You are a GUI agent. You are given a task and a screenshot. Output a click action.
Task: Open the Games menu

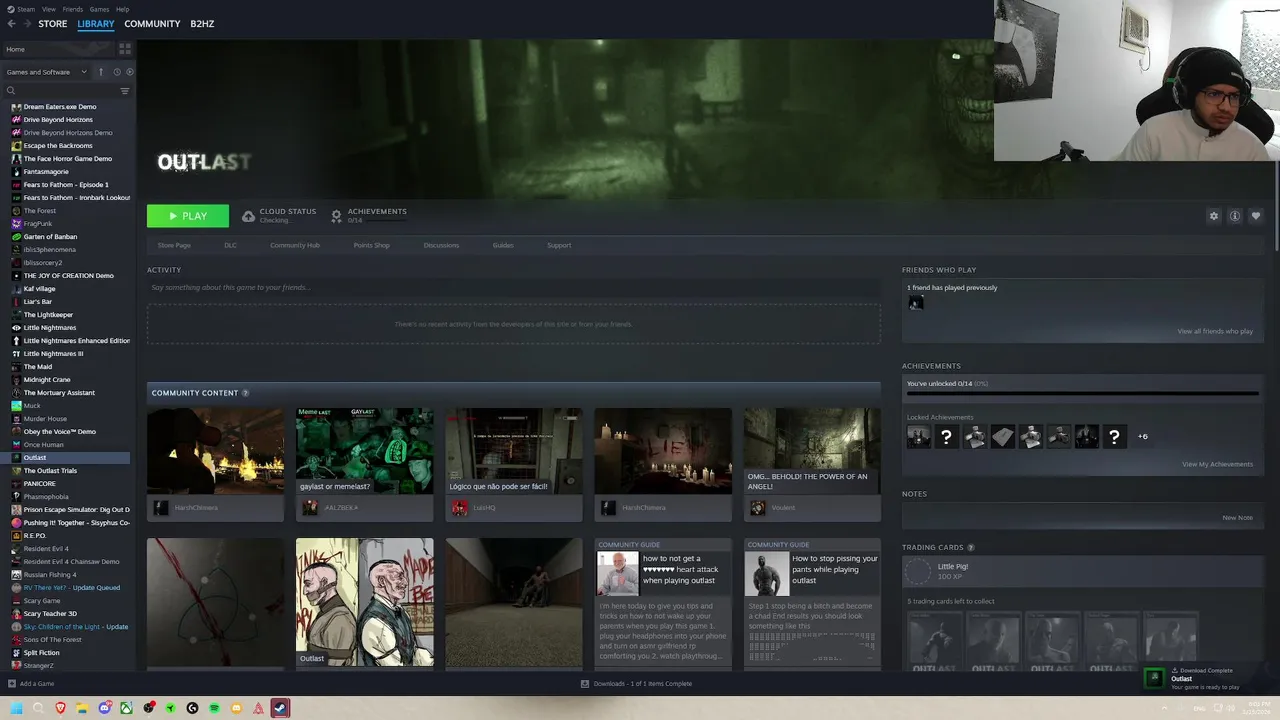click(99, 9)
